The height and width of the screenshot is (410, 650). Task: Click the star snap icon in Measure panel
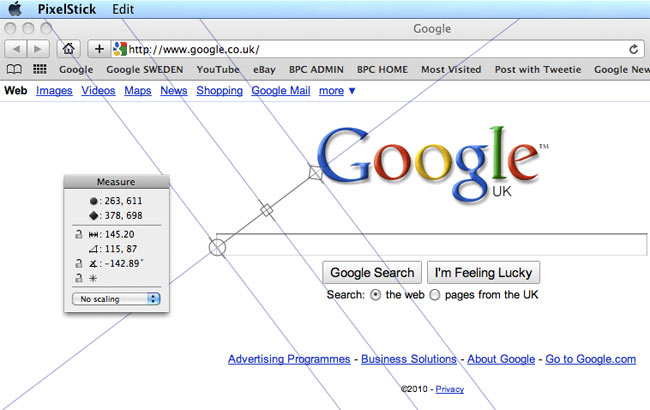pyautogui.click(x=93, y=279)
